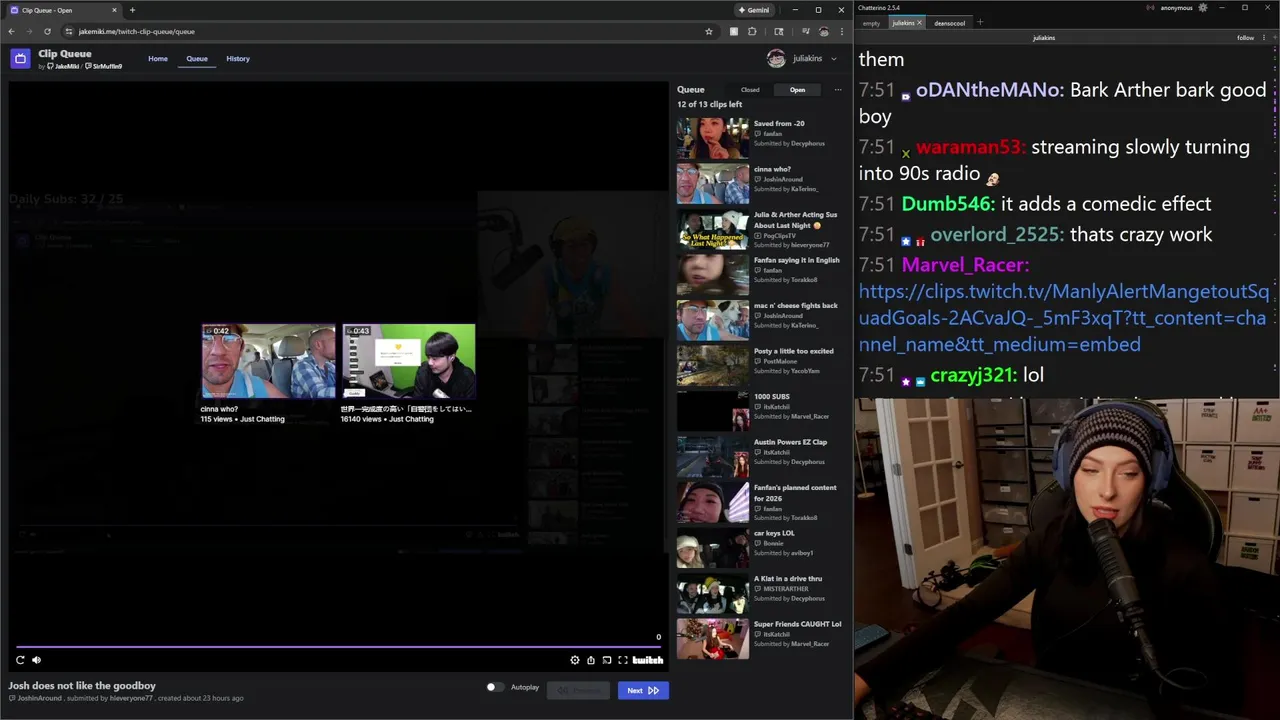The width and height of the screenshot is (1280, 720).
Task: Select 'car keys LOL' queue clip
Action: (760, 547)
